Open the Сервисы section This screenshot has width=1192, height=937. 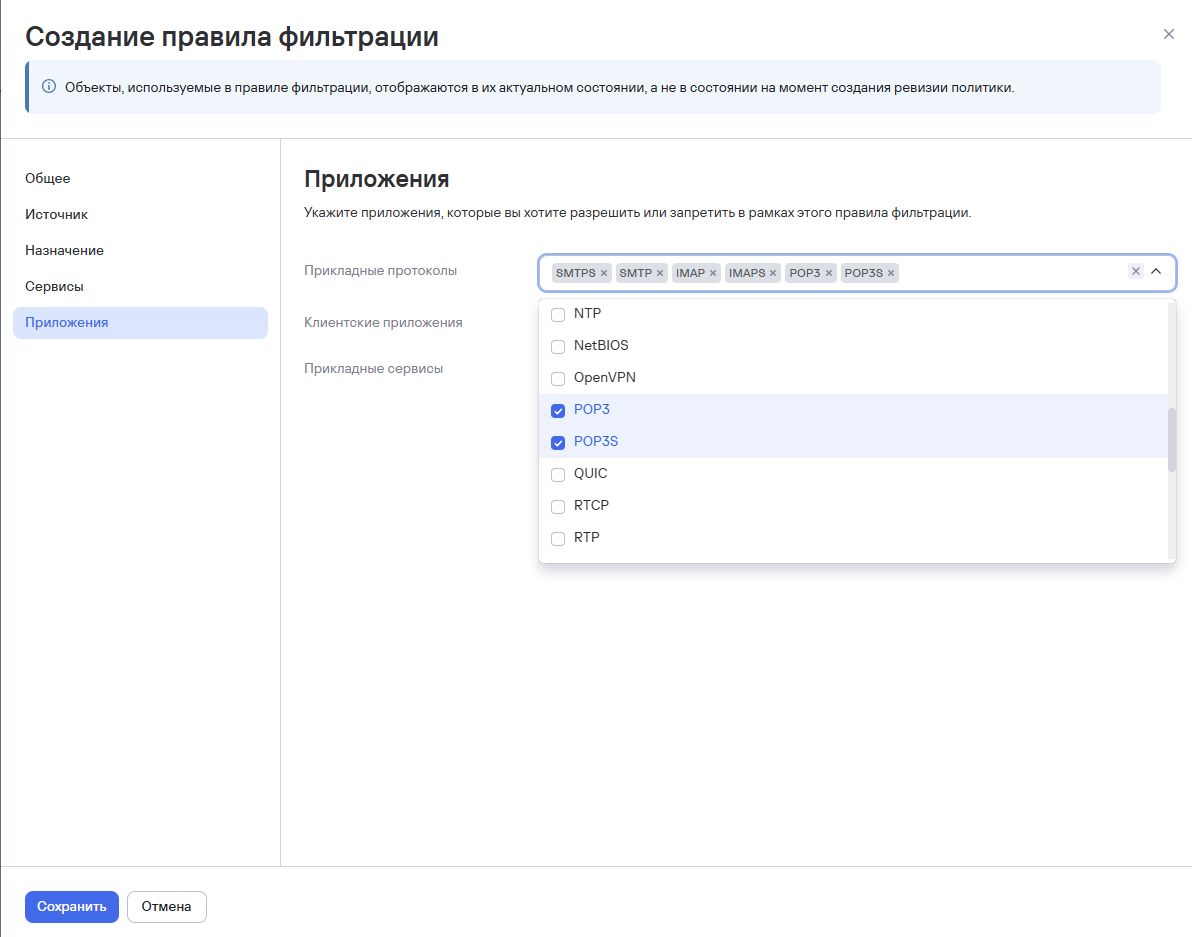click(x=140, y=286)
